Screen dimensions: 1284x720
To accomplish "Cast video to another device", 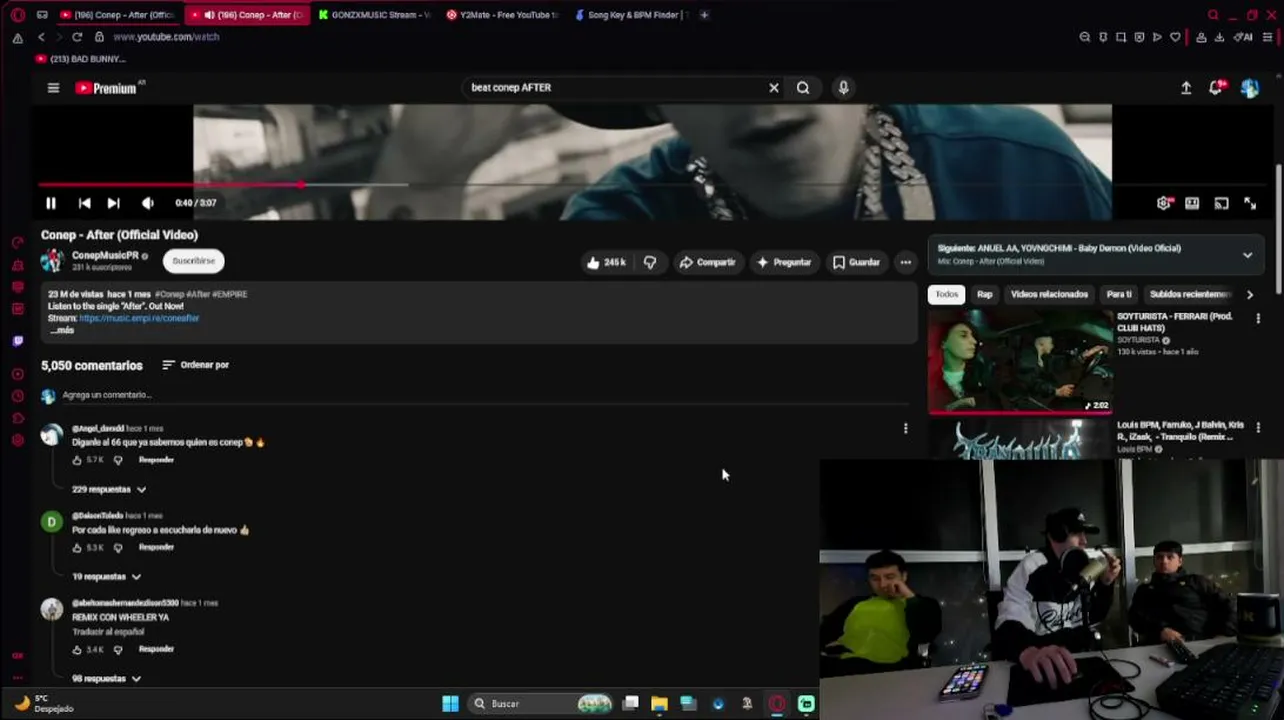I will 1221,203.
